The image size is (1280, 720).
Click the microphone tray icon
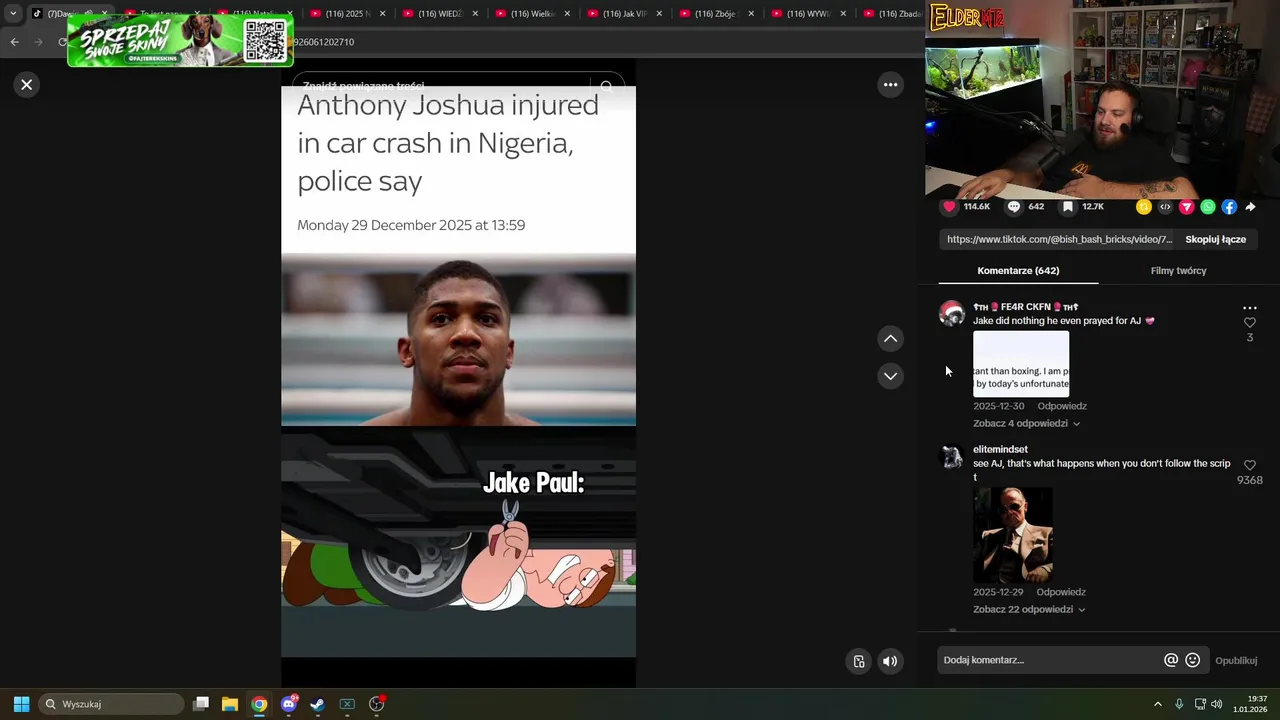1179,704
